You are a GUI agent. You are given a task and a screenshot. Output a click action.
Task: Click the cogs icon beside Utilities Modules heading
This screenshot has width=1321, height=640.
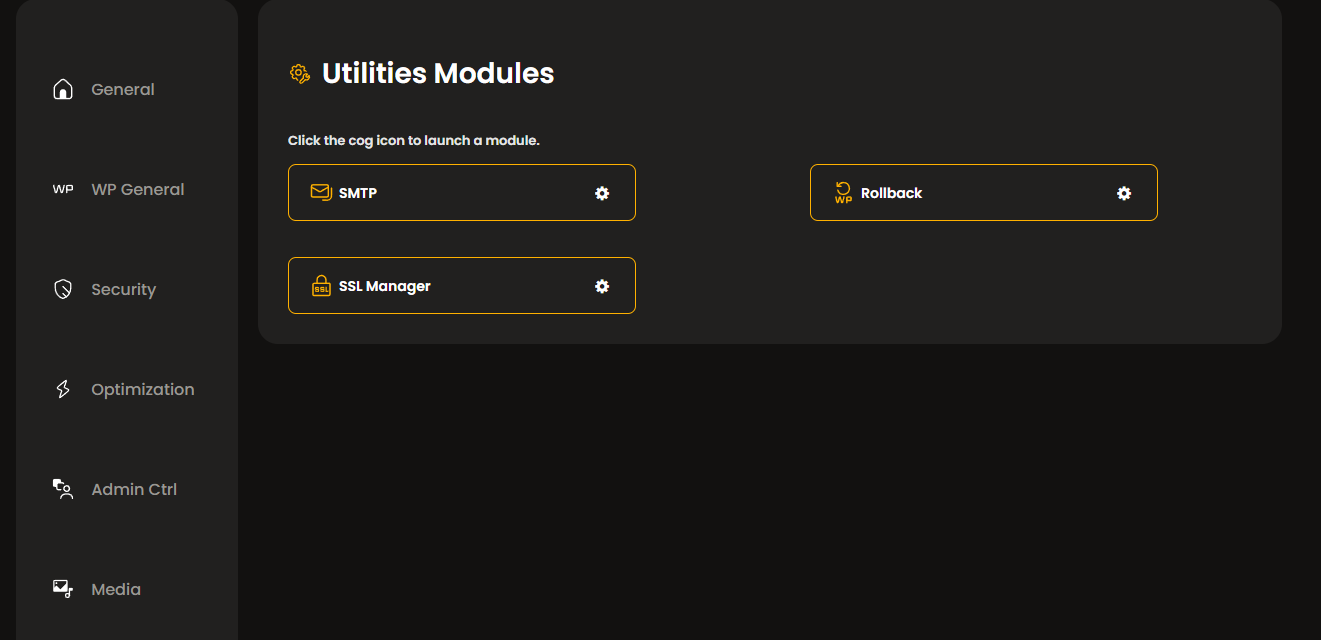pos(298,73)
